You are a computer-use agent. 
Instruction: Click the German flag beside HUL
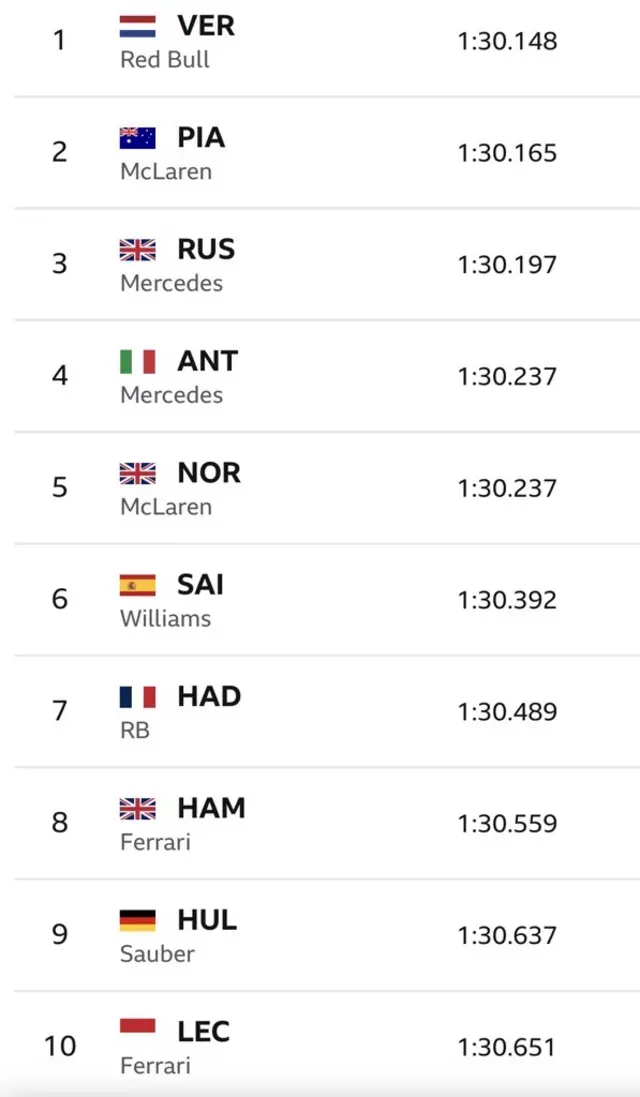[x=137, y=920]
